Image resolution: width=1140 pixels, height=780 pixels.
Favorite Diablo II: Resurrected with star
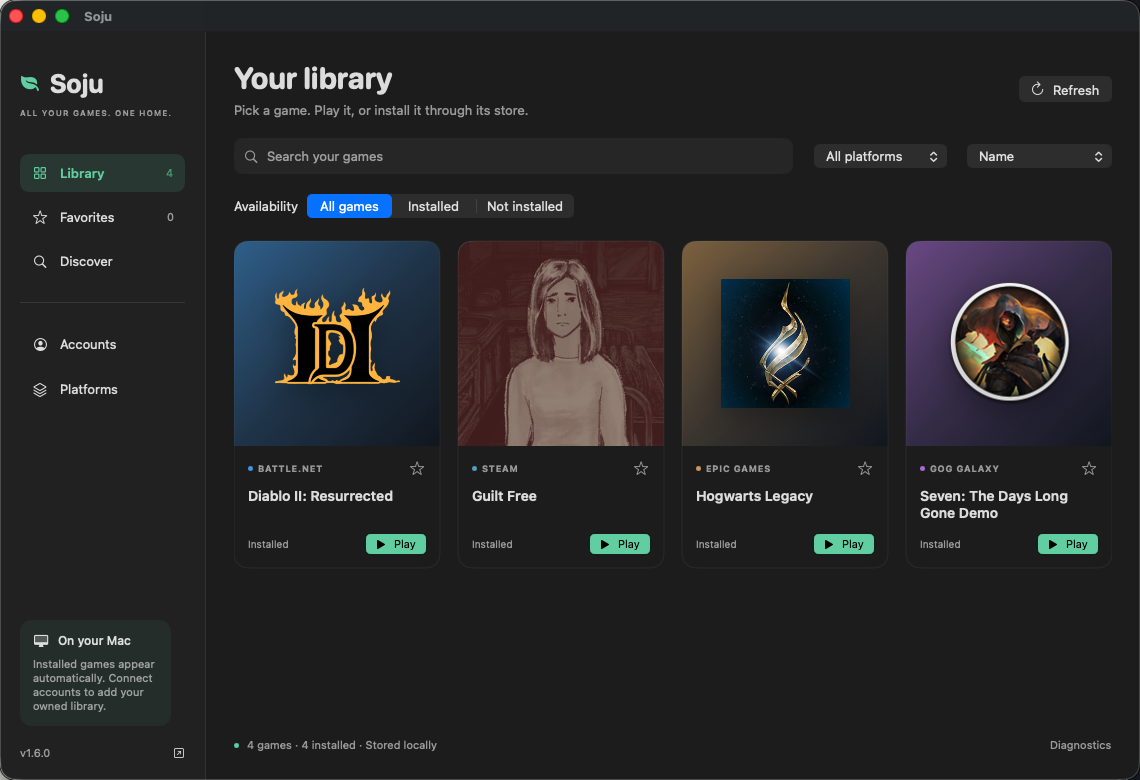(x=417, y=469)
